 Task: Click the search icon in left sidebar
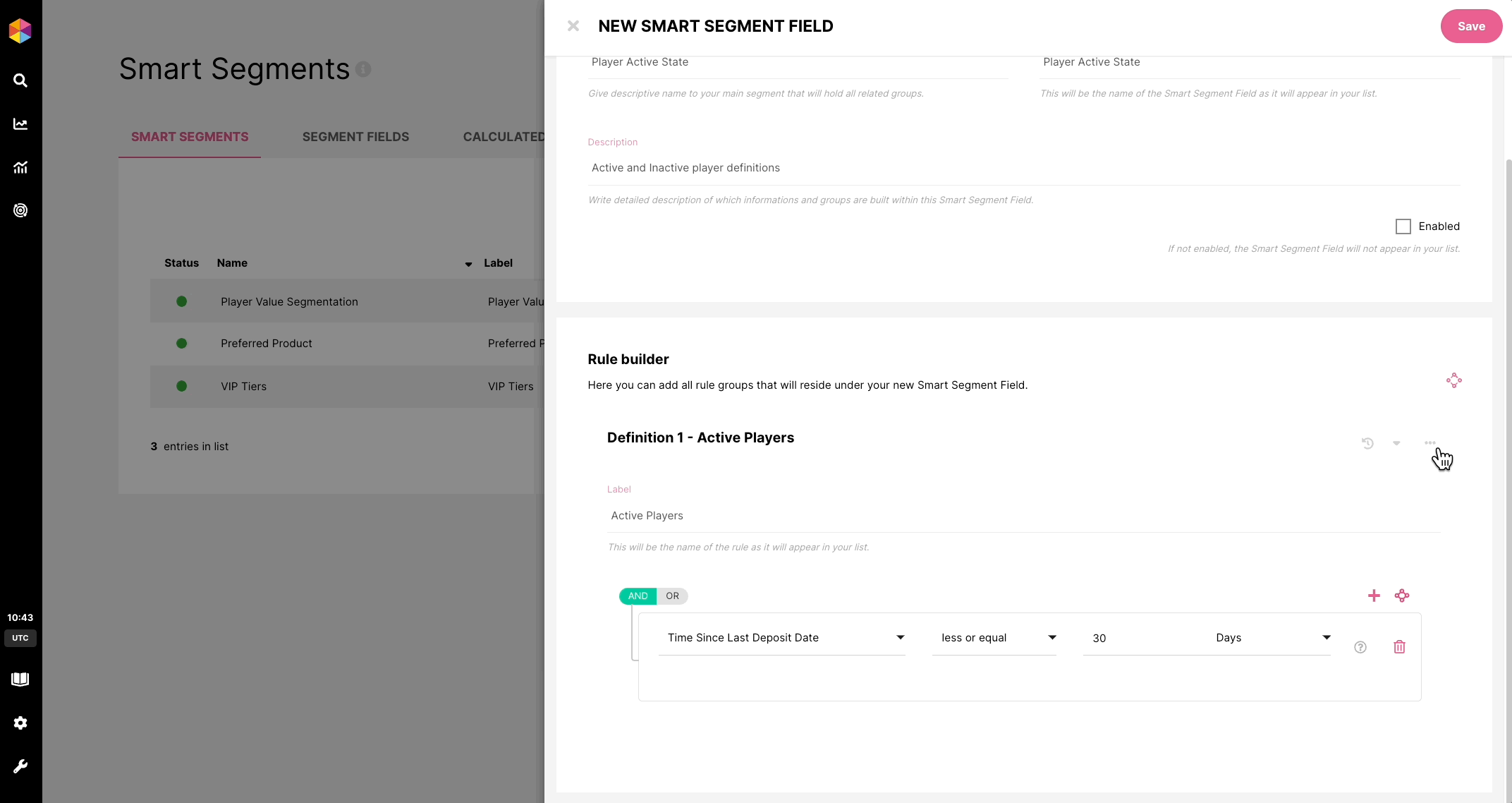coord(20,80)
